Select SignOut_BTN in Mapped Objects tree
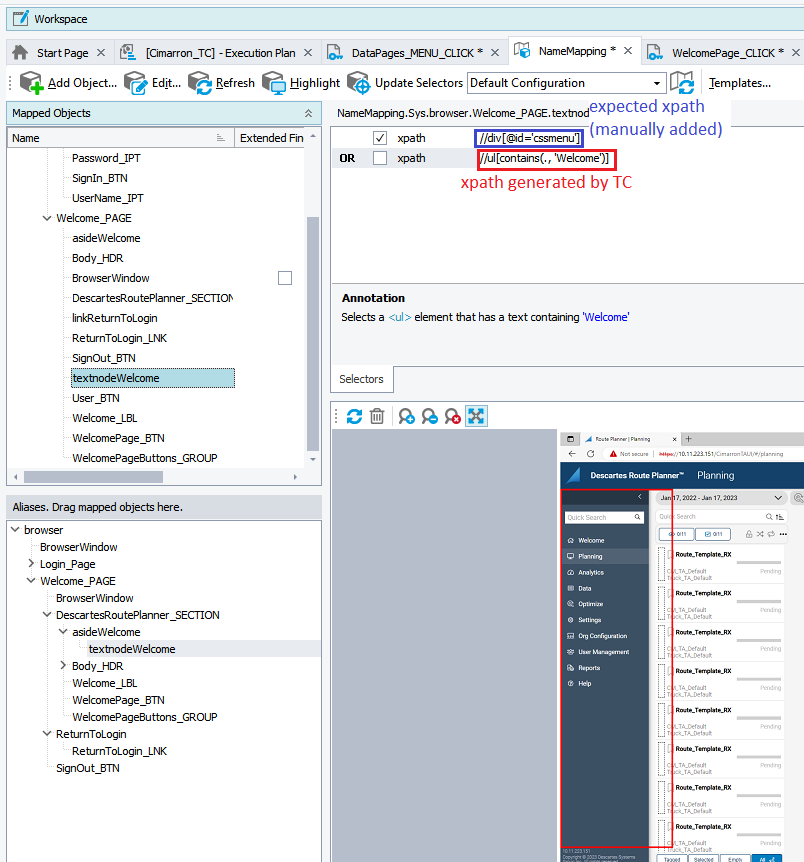The height and width of the screenshot is (862, 804). (103, 358)
